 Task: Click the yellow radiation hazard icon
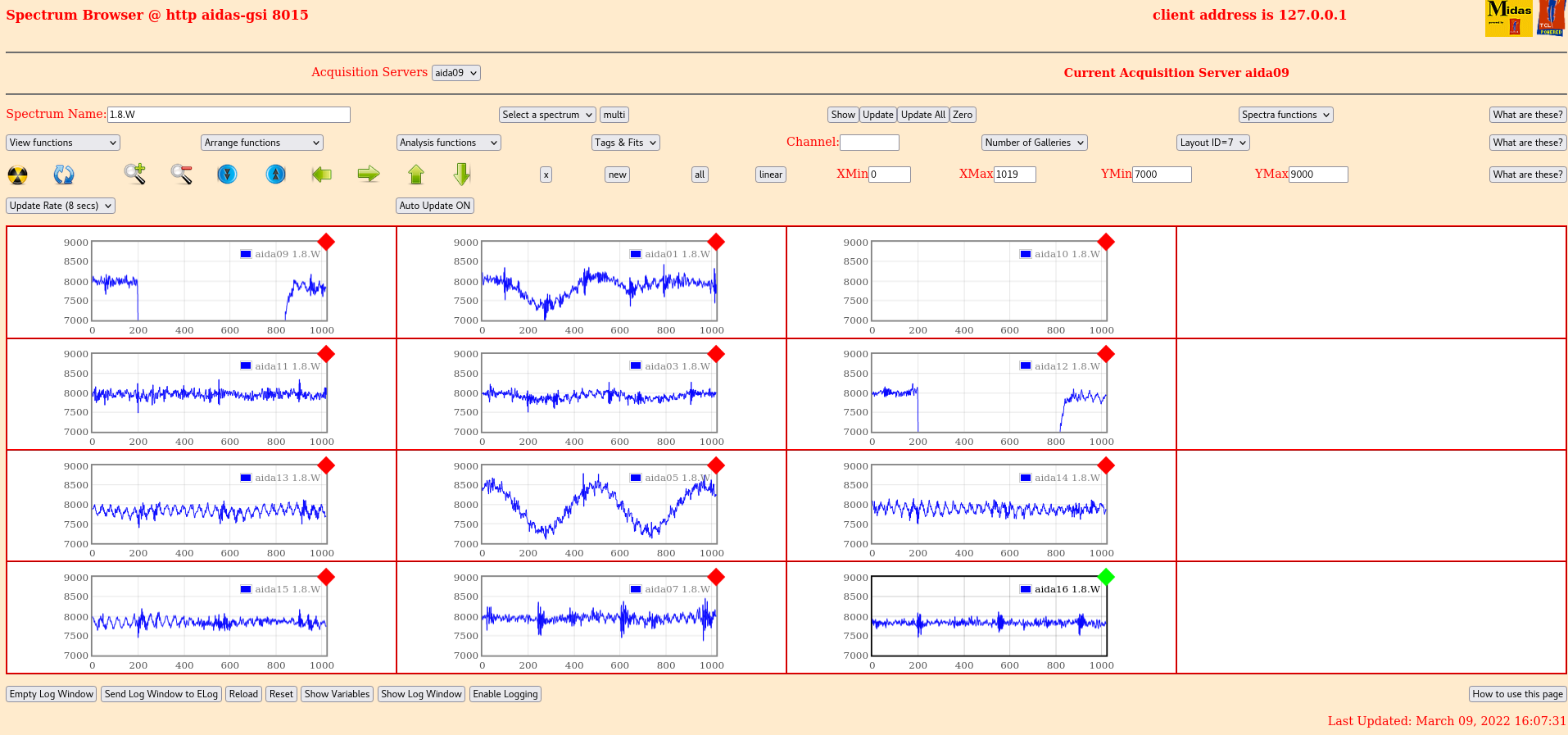coord(17,175)
